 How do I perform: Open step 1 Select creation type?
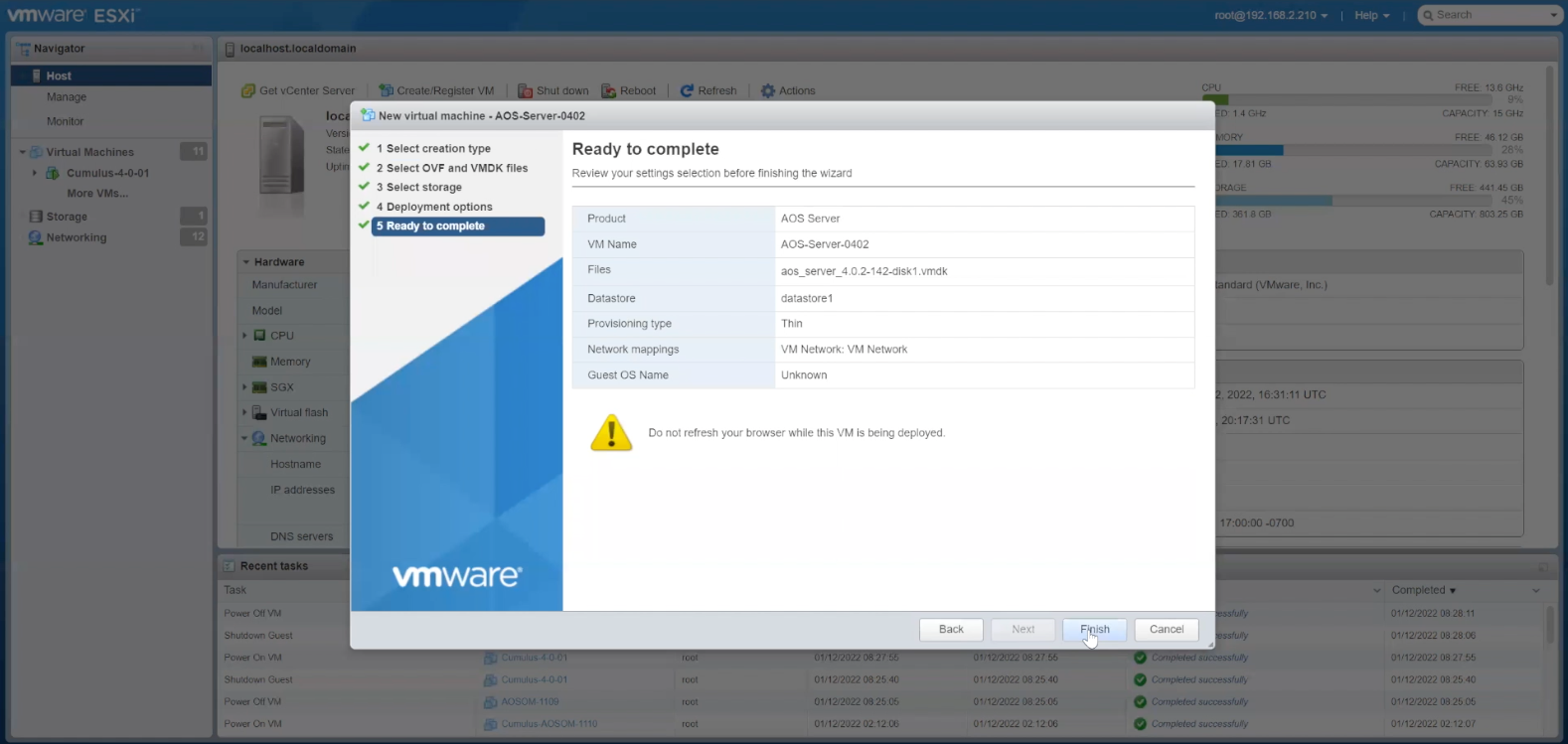coord(433,148)
